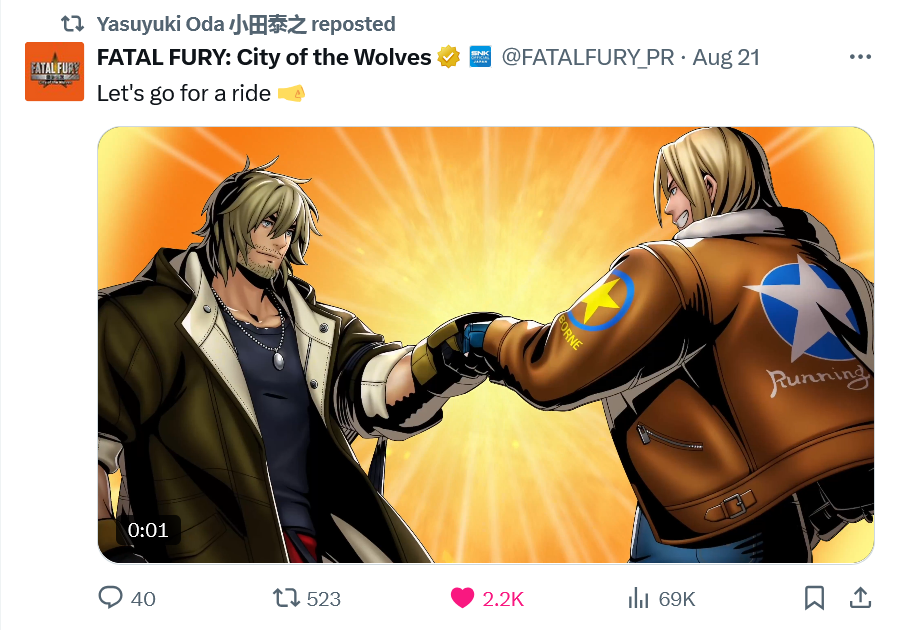Screen dimensions: 898x630
Task: Click the SNK official affiliation badge
Action: coord(480,57)
